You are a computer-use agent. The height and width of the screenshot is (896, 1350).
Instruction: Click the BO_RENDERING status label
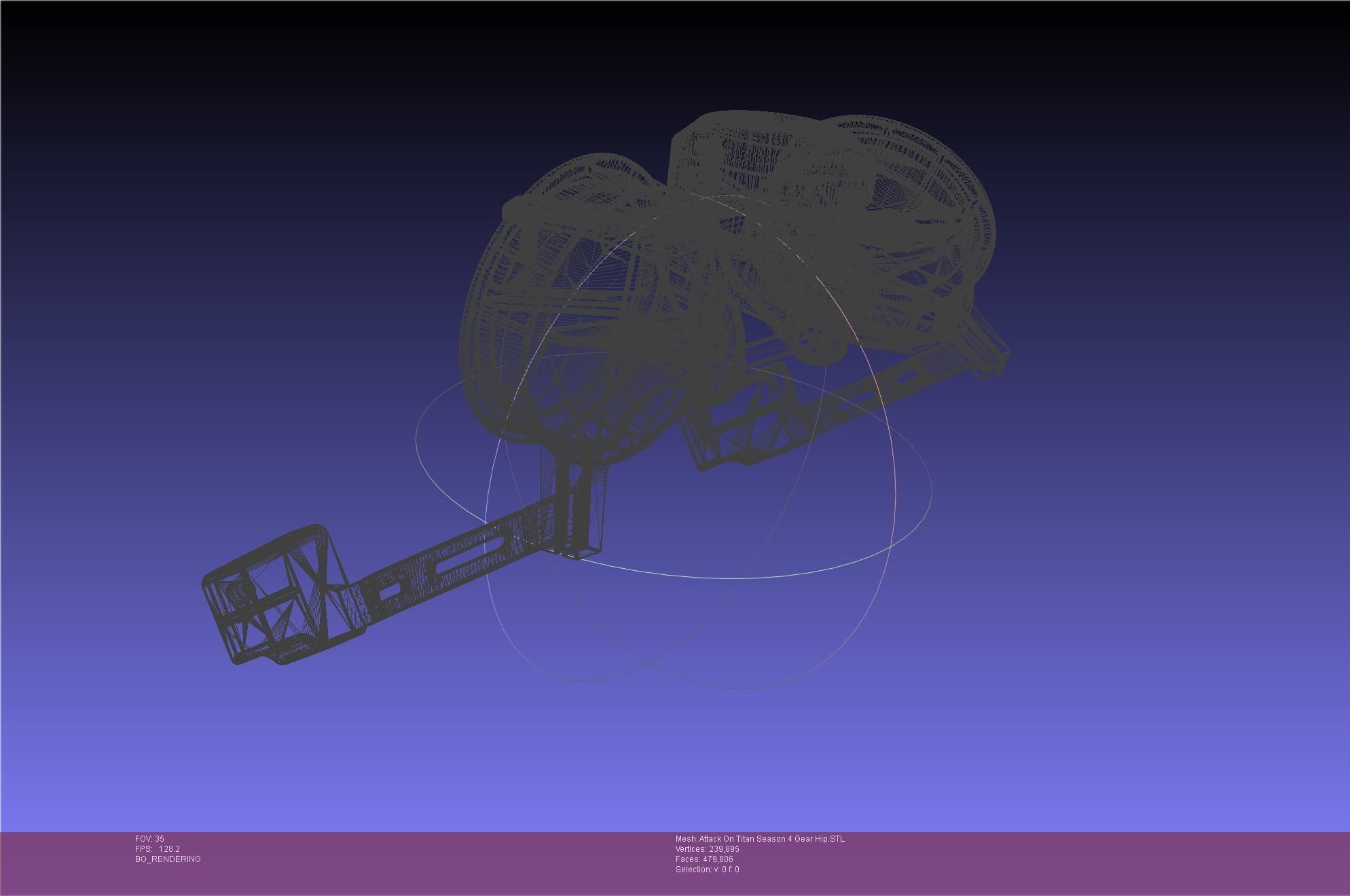tap(168, 859)
